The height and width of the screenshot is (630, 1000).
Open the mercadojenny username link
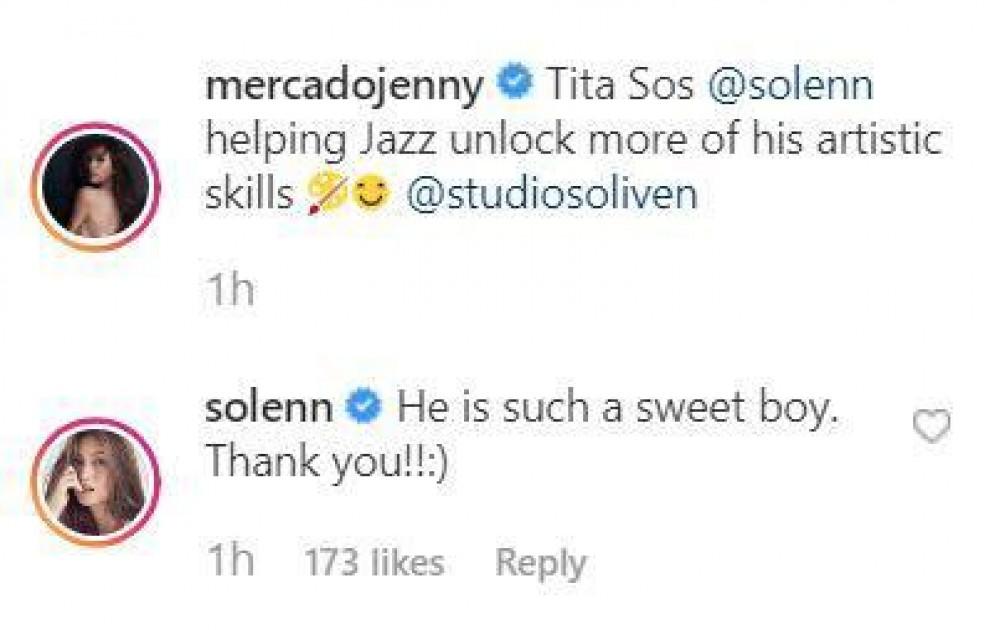tap(343, 86)
